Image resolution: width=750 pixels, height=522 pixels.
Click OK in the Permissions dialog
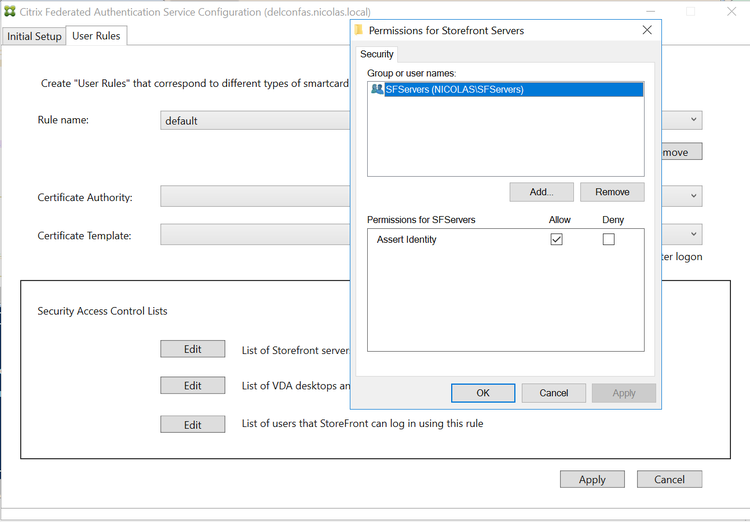[x=483, y=393]
